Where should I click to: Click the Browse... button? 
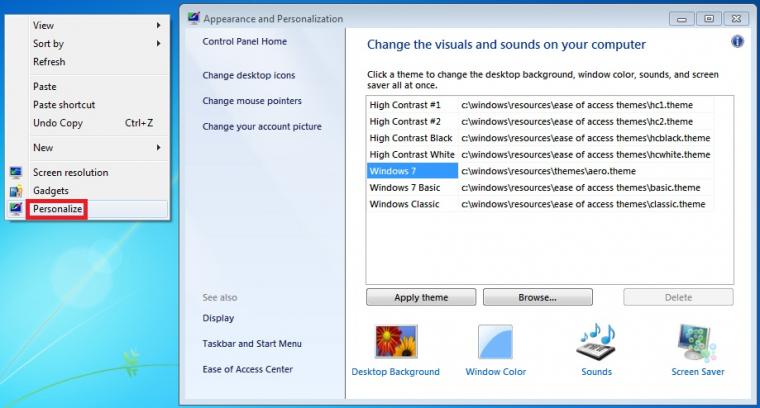[x=538, y=298]
